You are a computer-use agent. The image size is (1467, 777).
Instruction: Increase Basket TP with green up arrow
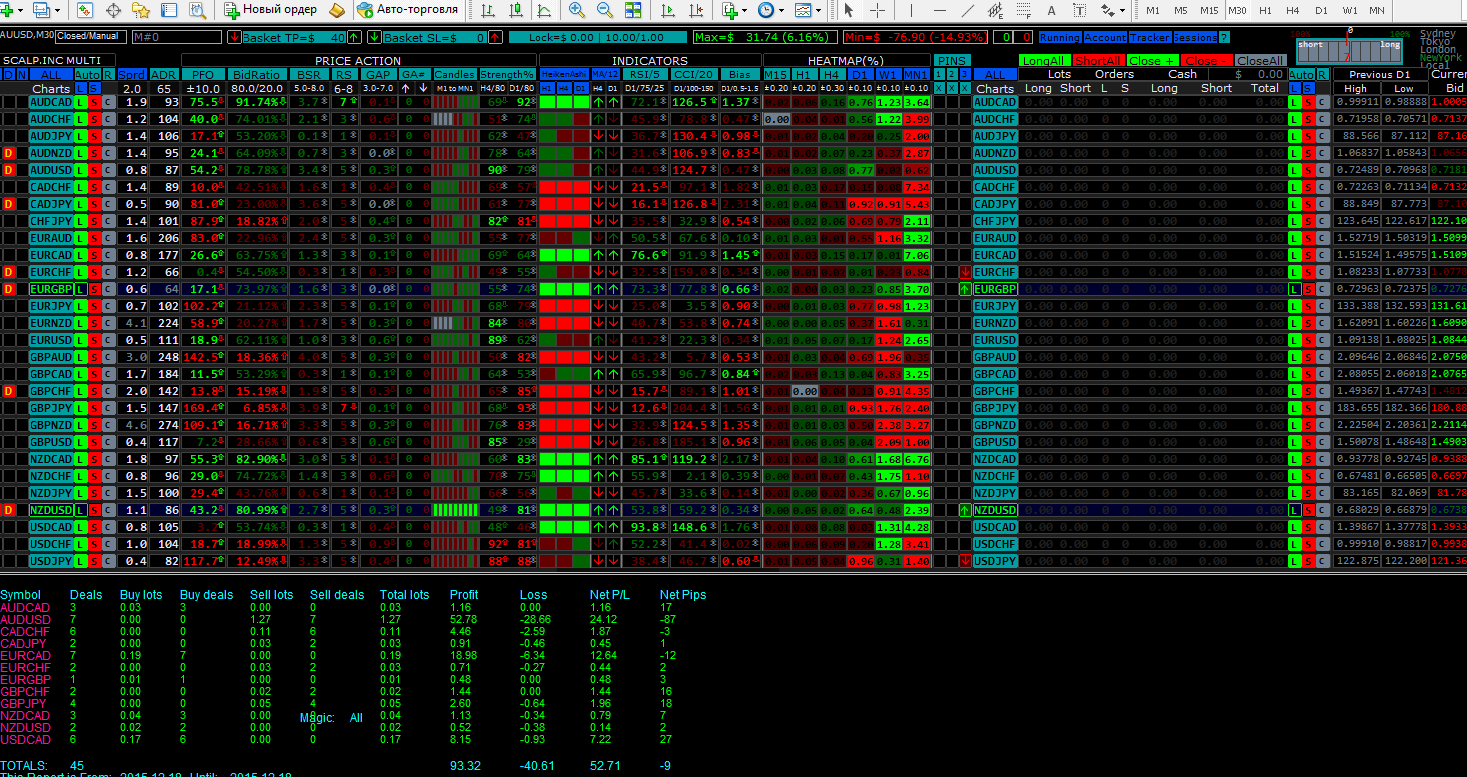click(354, 37)
